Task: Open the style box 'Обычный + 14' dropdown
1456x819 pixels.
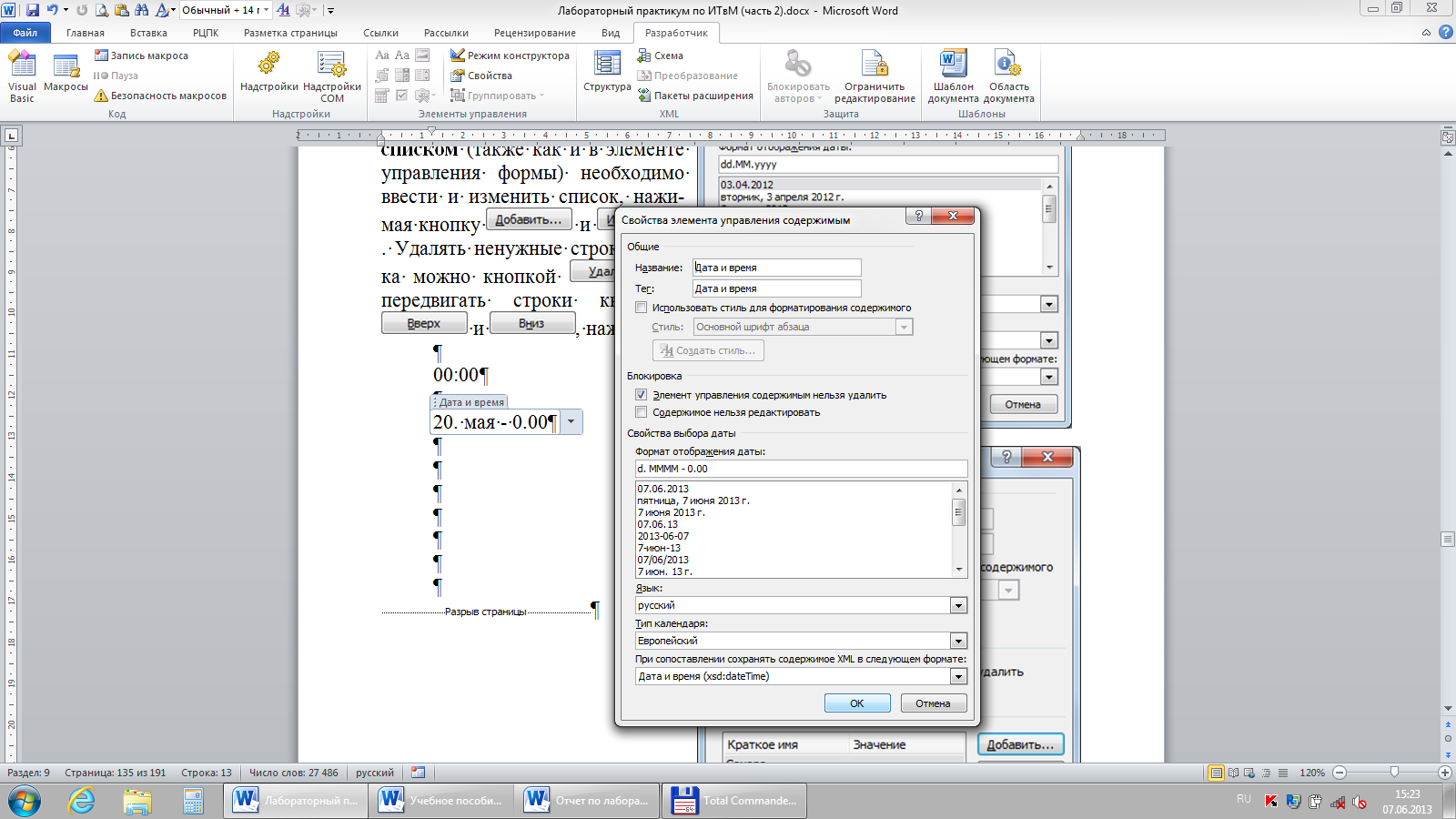Action: (266, 10)
